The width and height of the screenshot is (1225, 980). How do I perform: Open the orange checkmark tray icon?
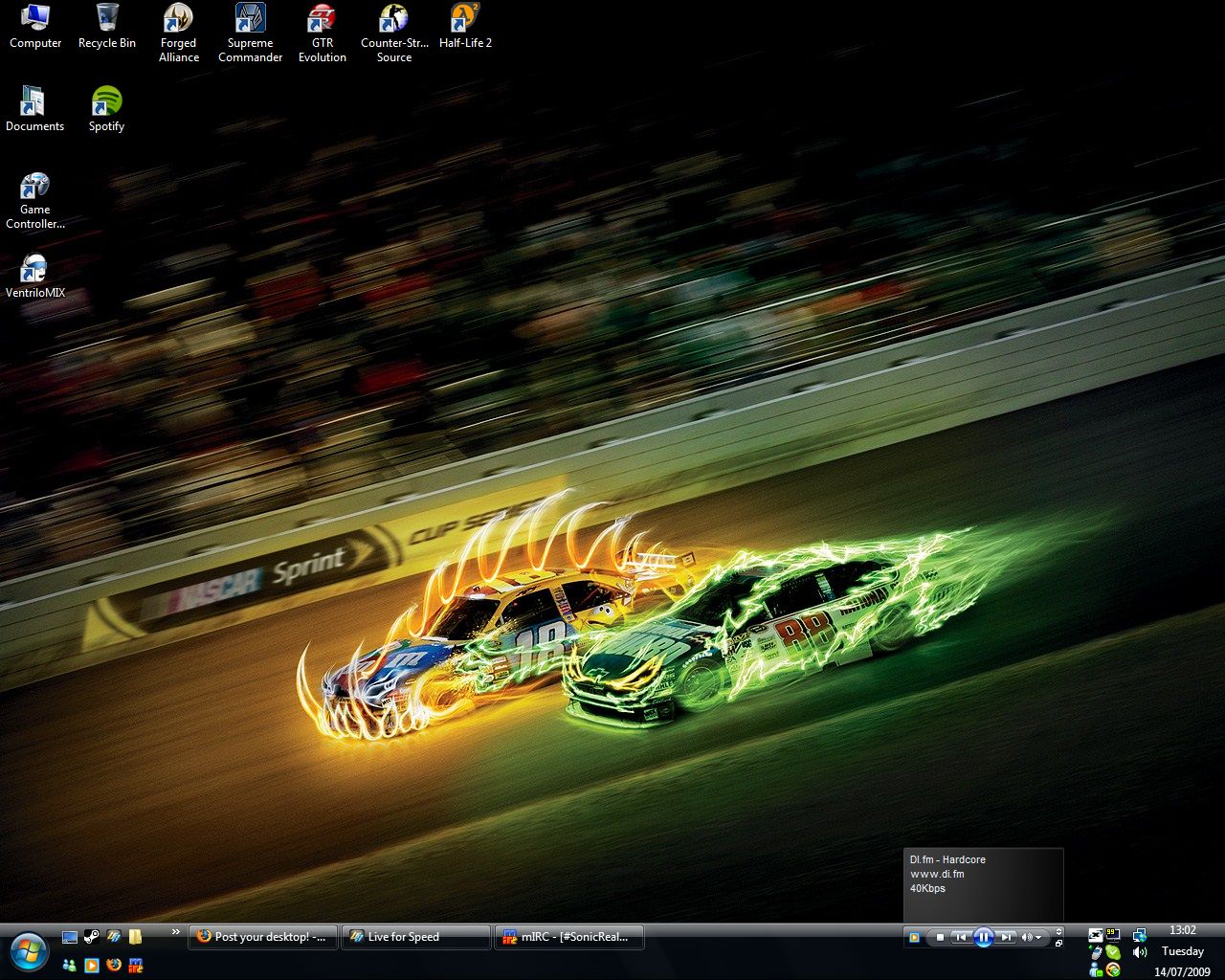click(x=1113, y=969)
